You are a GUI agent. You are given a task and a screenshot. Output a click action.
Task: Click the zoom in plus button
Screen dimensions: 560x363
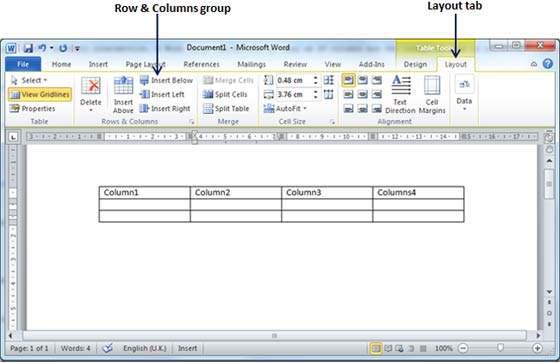tap(537, 348)
